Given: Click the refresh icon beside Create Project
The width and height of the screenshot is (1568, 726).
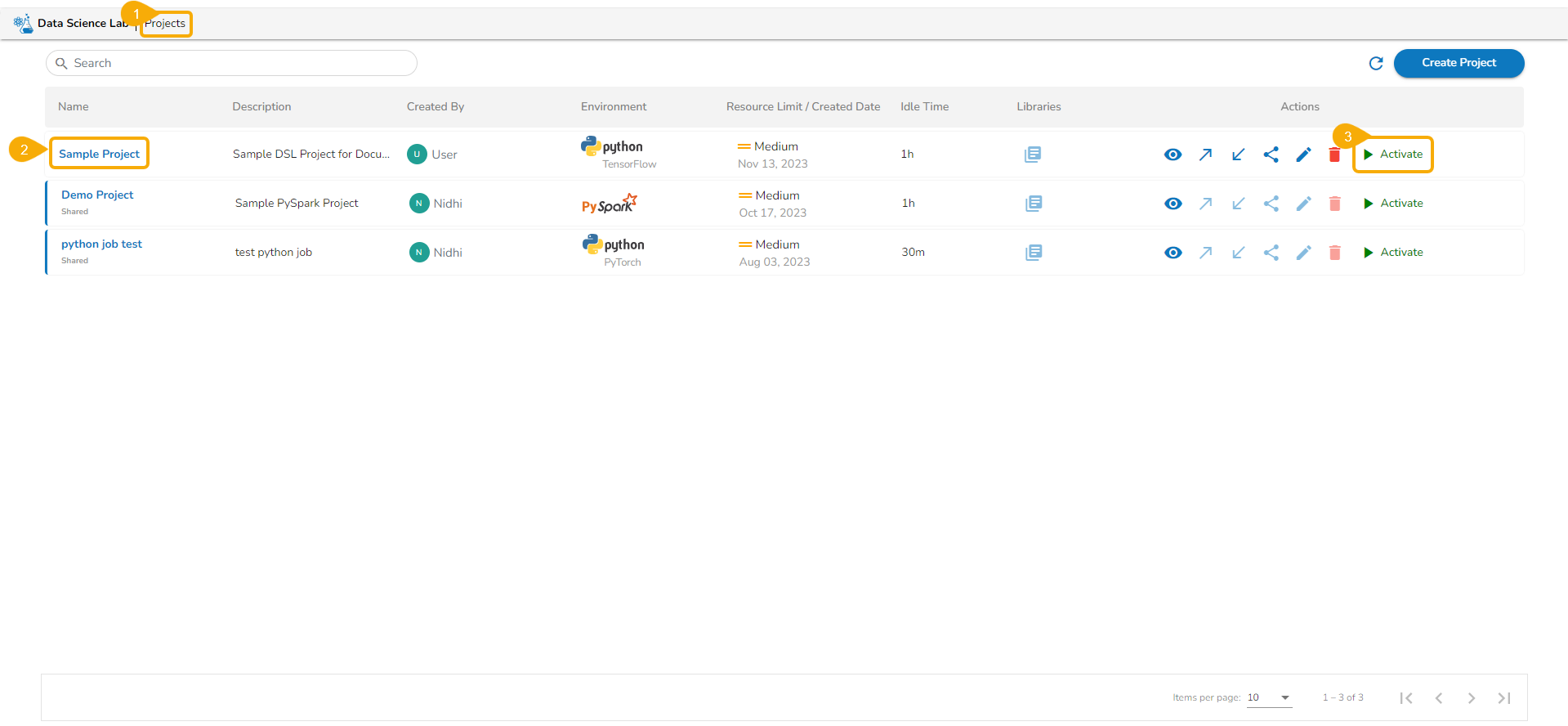Looking at the screenshot, I should click(x=1376, y=64).
